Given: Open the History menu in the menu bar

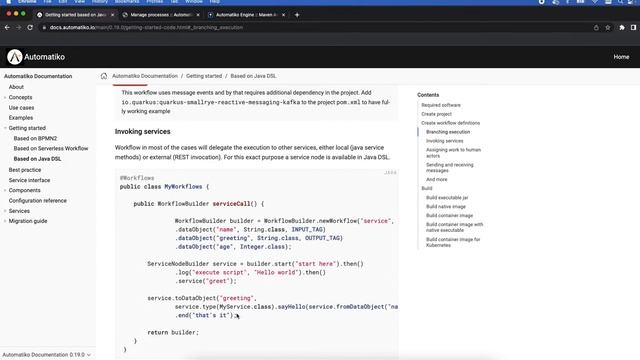Looking at the screenshot, I should (100, 2).
